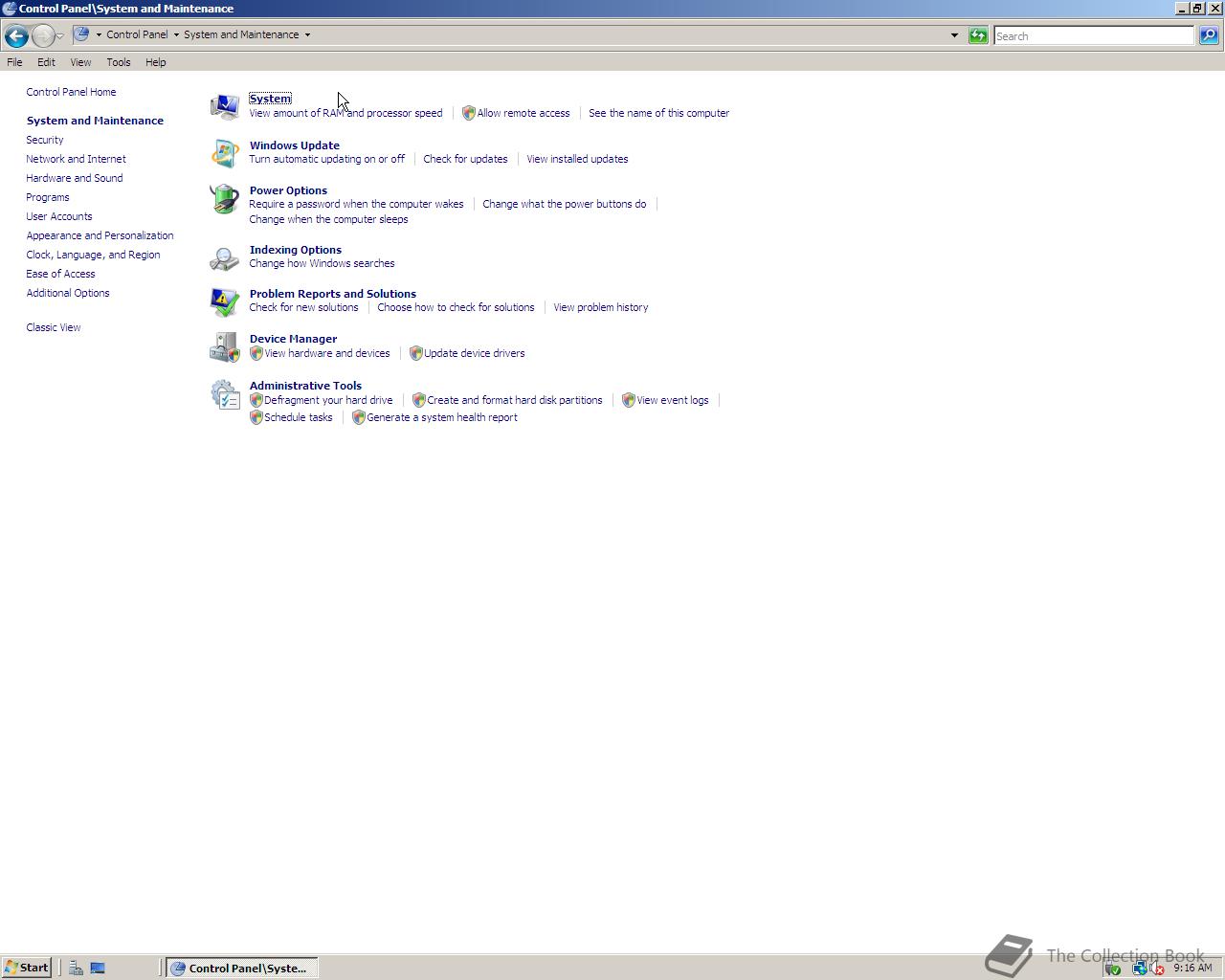The image size is (1225, 980).
Task: Open the Tools menu
Action: [x=119, y=62]
